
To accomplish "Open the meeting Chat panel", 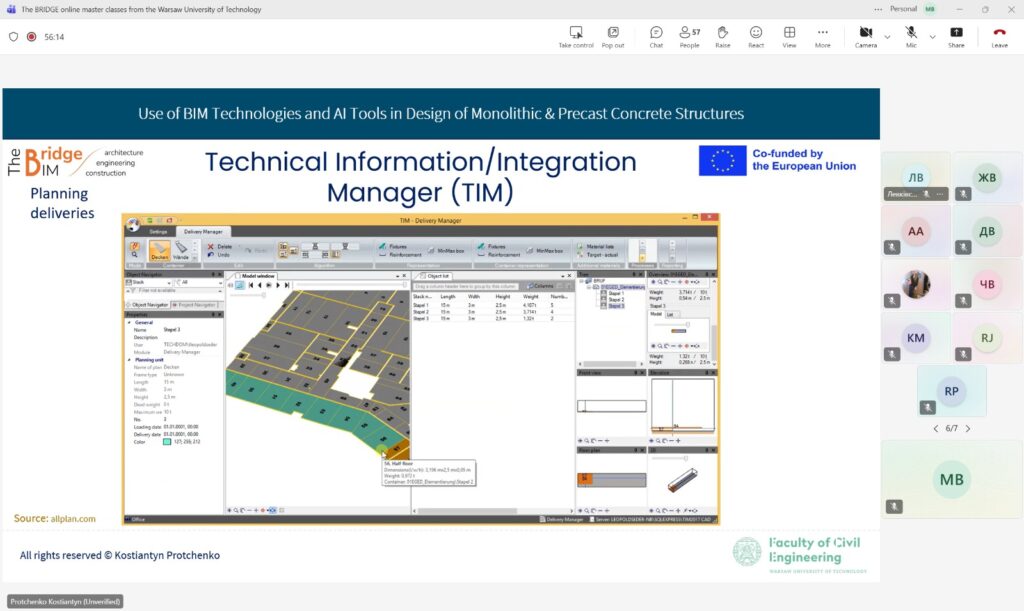I will [x=656, y=37].
